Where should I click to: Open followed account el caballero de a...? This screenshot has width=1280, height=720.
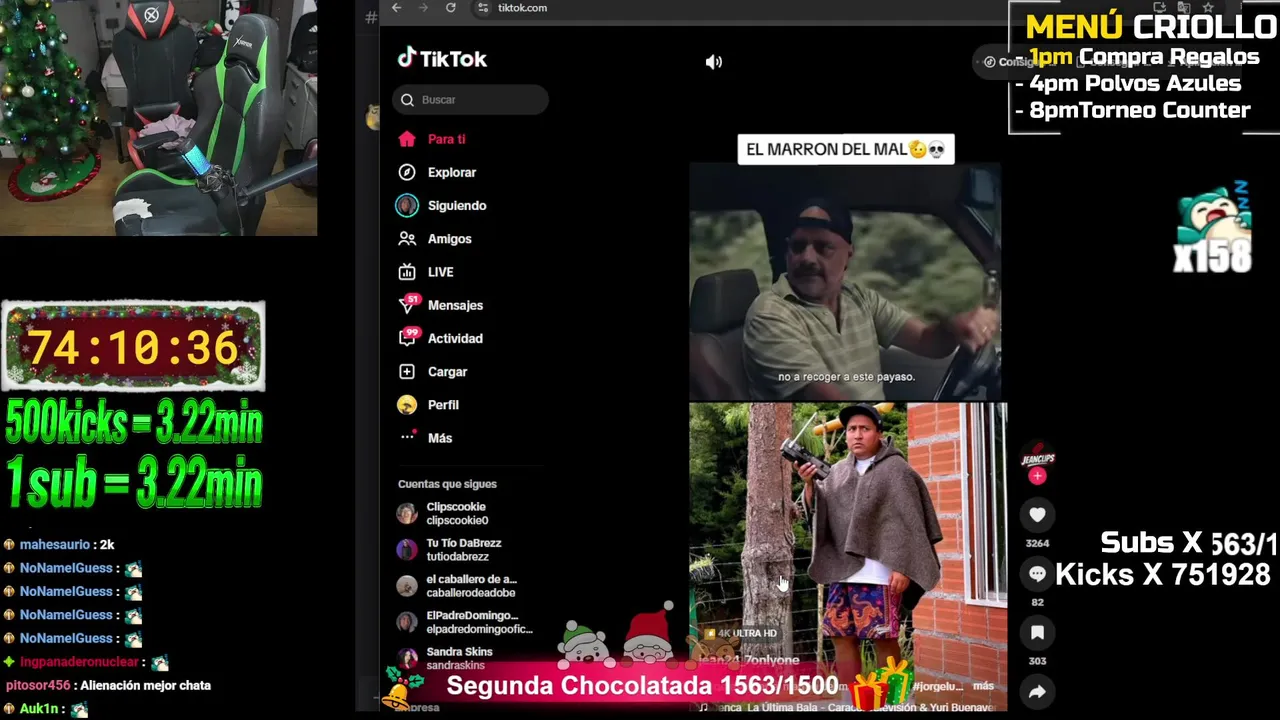click(x=471, y=586)
